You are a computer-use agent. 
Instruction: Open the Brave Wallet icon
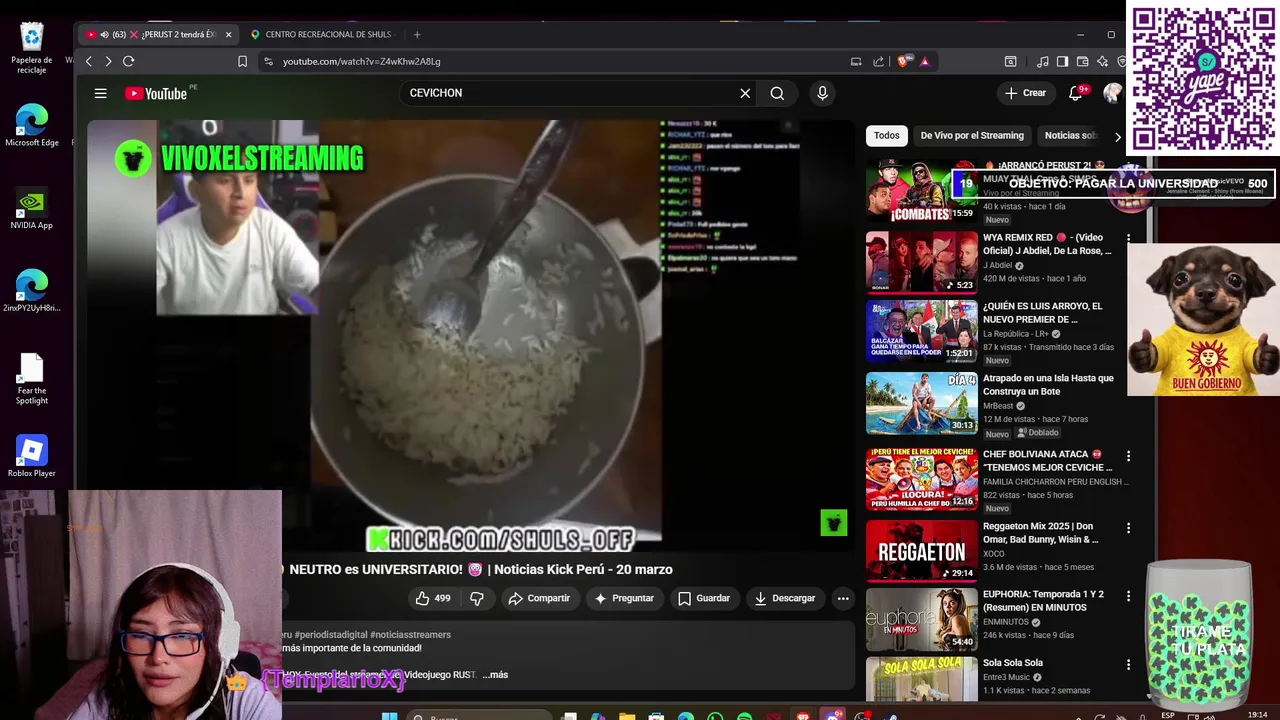coord(1081,61)
